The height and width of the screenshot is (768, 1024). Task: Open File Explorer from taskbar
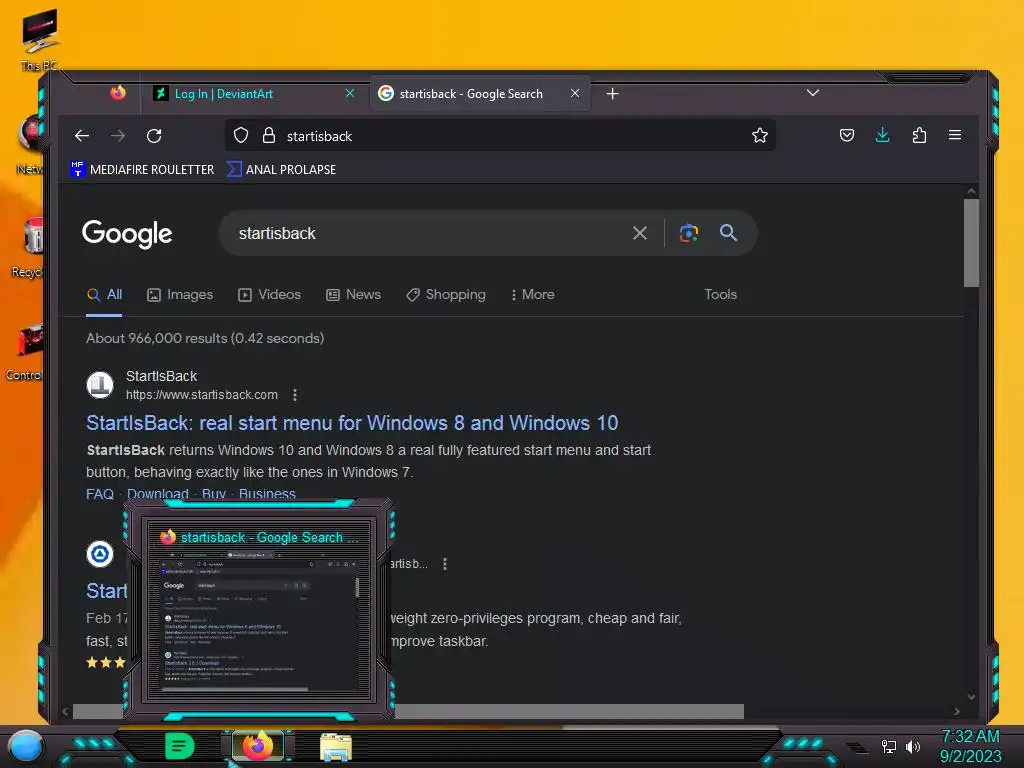[x=336, y=746]
